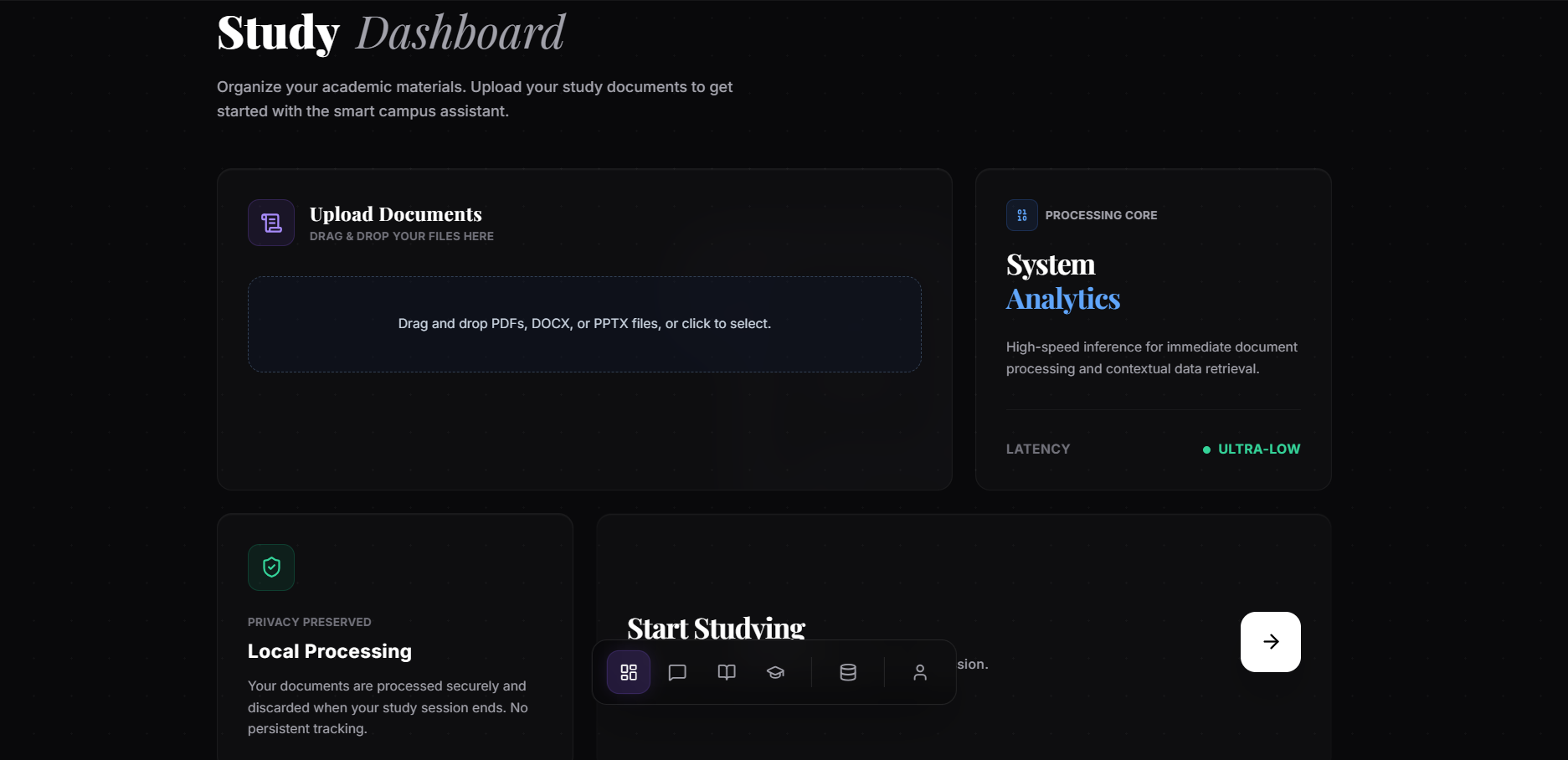This screenshot has height=760, width=1568.
Task: Open the user profile icon in dock
Action: click(920, 672)
